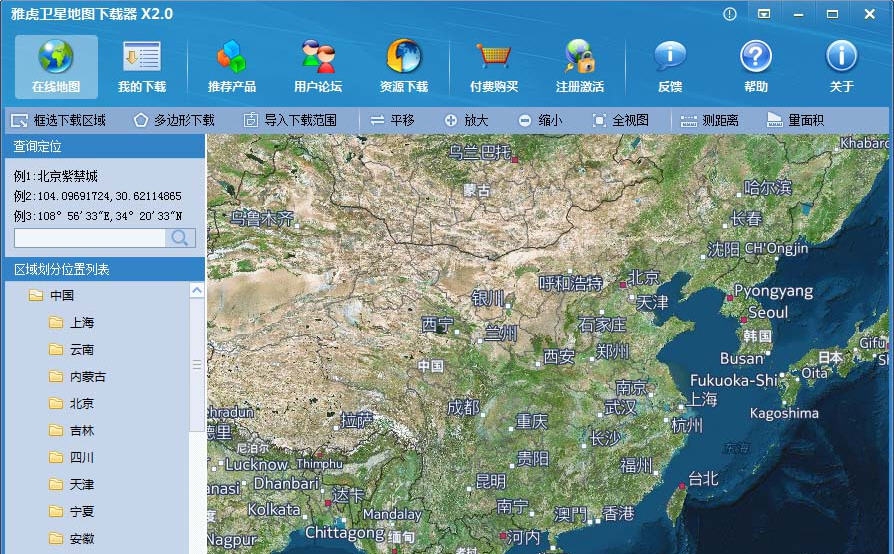Click 乌鲁木齐 label on the map

(x=262, y=218)
